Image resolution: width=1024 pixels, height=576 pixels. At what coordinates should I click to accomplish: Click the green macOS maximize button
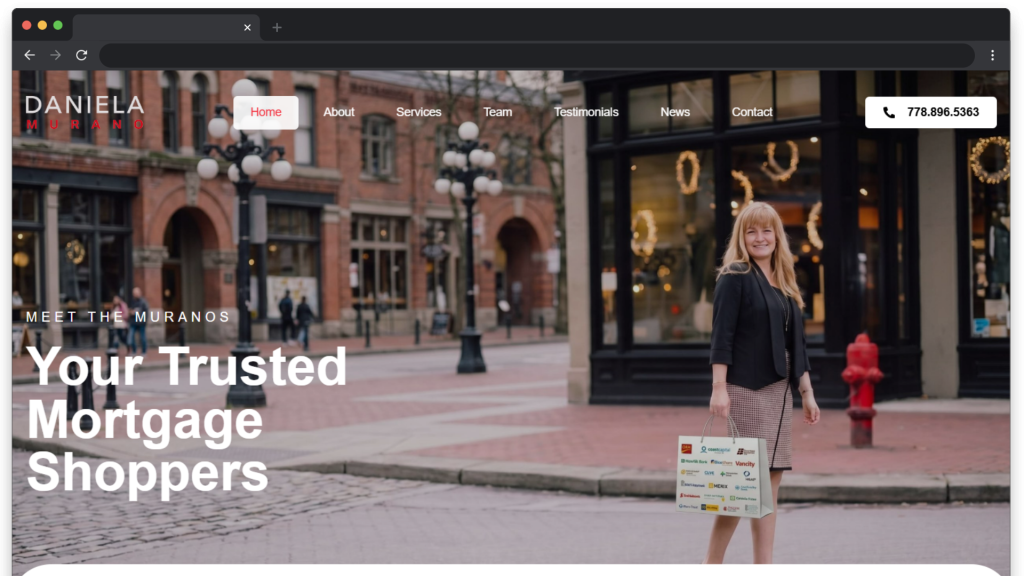click(58, 25)
